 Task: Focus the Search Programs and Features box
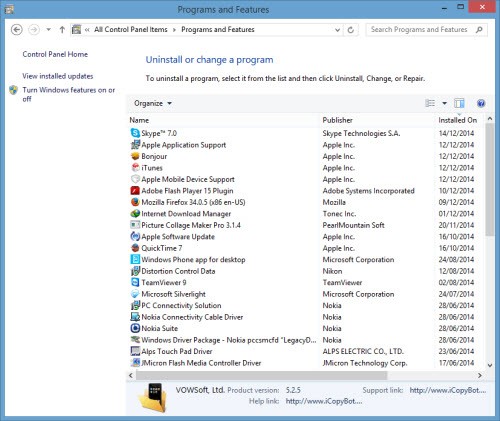point(422,30)
